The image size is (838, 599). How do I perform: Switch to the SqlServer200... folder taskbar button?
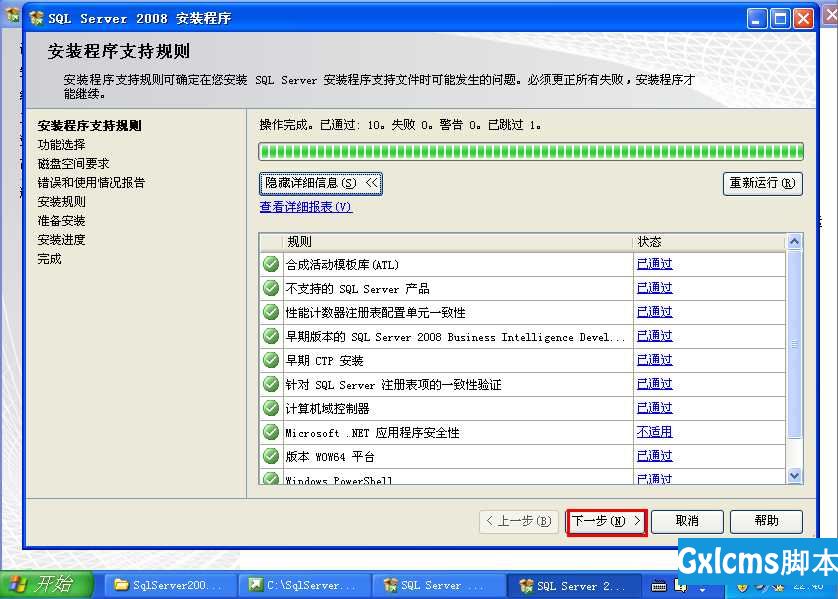(x=170, y=586)
